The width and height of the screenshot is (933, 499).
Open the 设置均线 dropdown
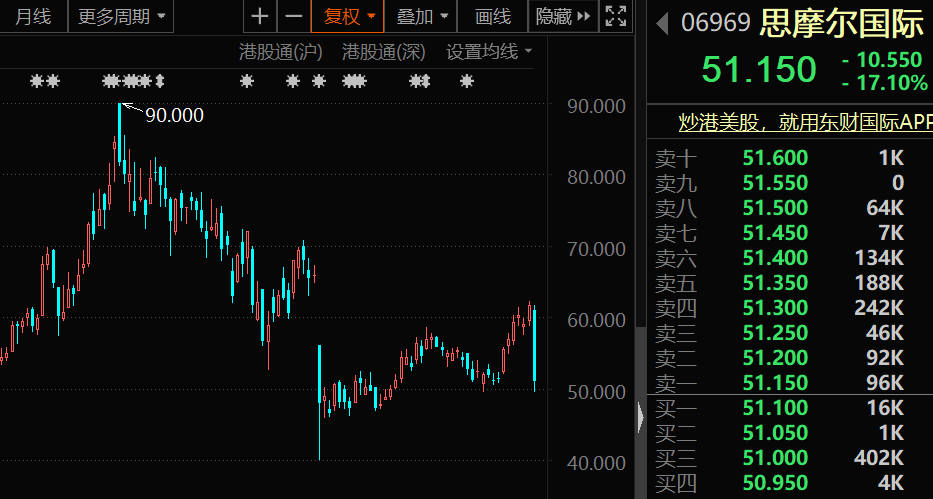(489, 51)
